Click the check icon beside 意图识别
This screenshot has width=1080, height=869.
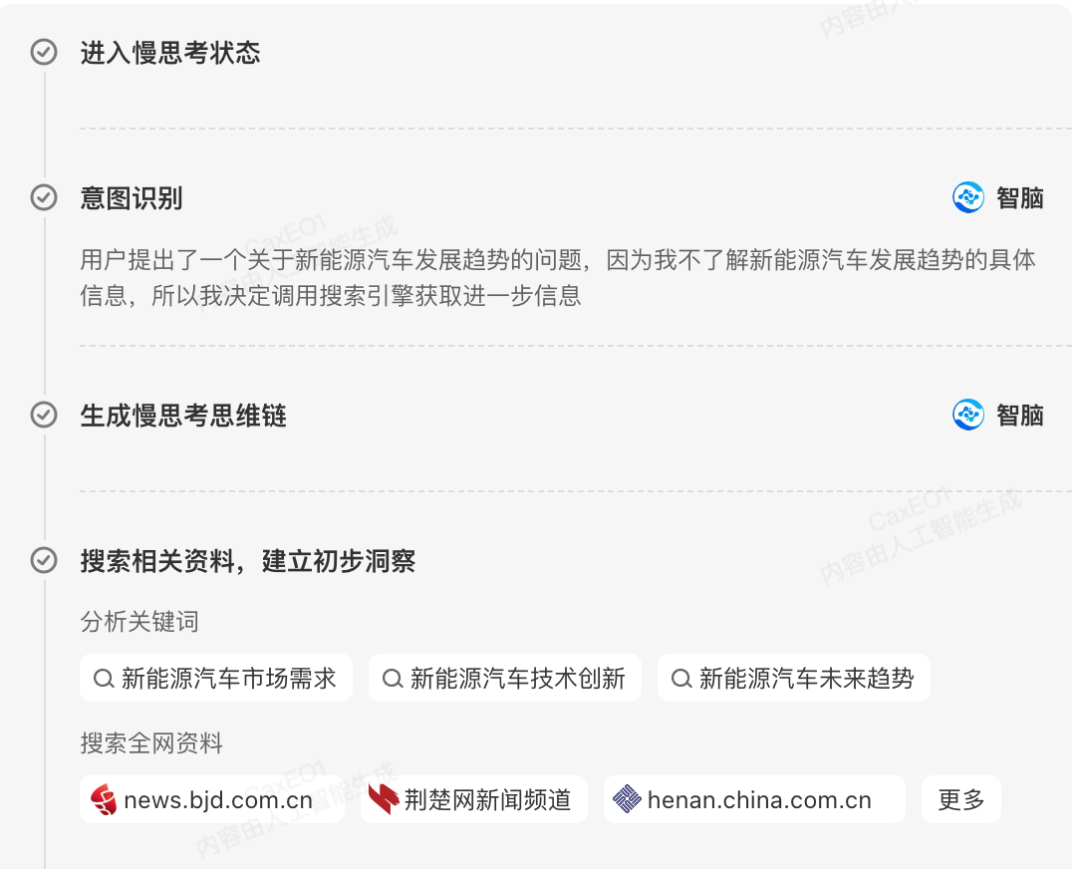point(44,198)
